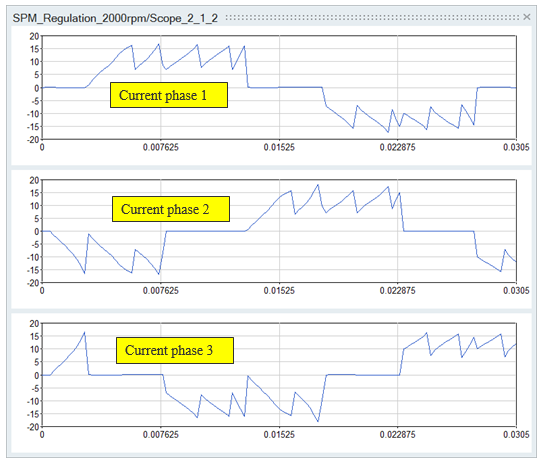Click the Current phase 2 yellow label
Image resolution: width=542 pixels, height=461 pixels.
pos(171,209)
